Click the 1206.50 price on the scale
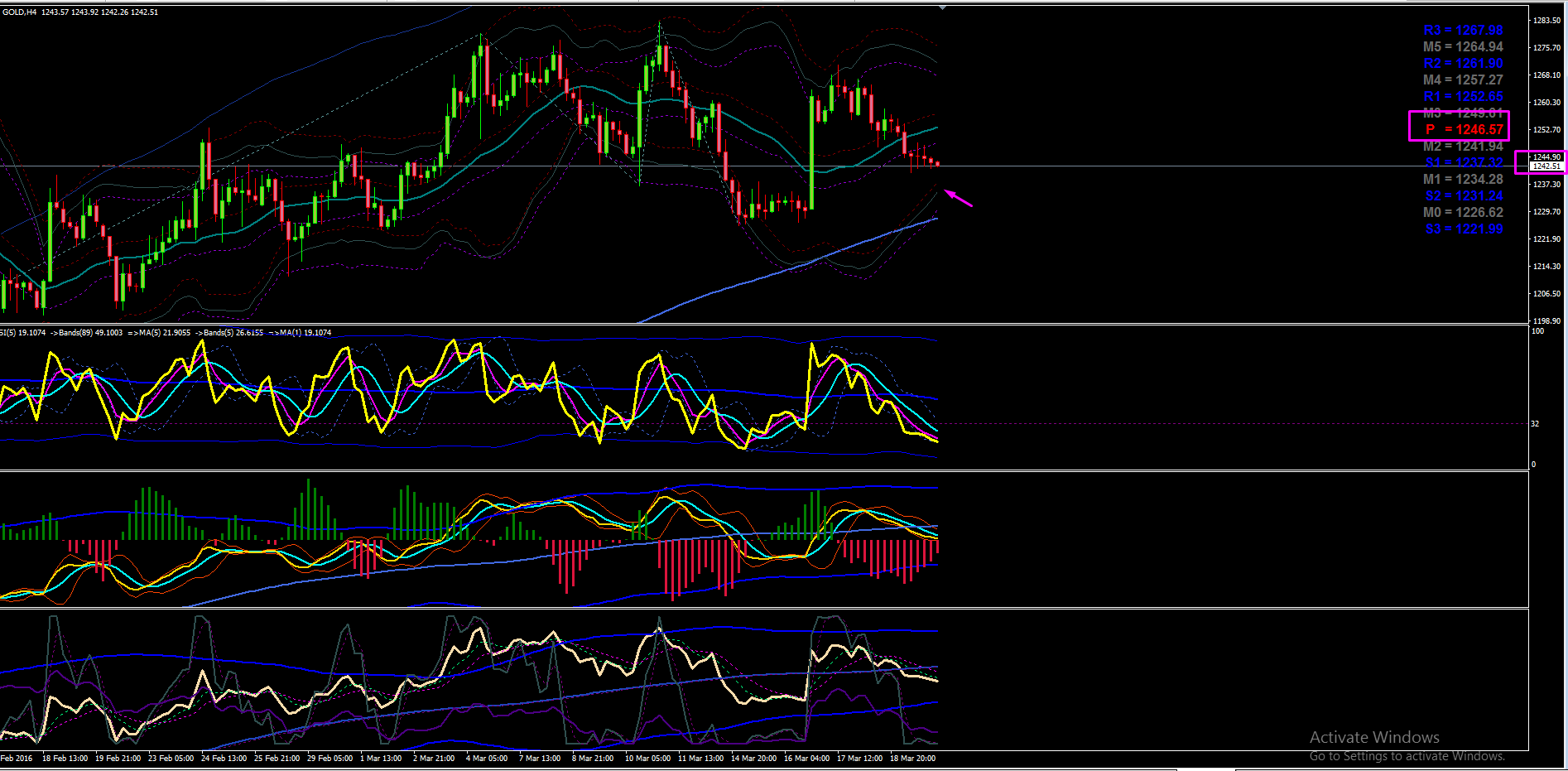Viewport: 1568px width, 771px height. tap(1546, 294)
